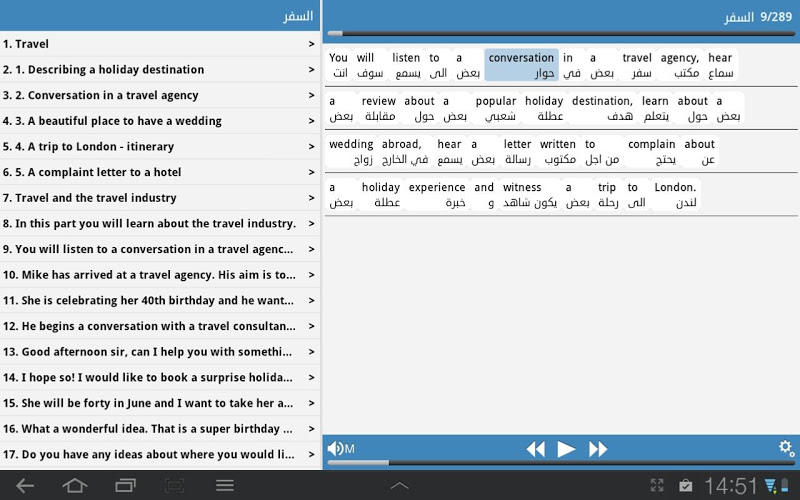
Task: Tap the download status icon in tray
Action: tap(770, 486)
